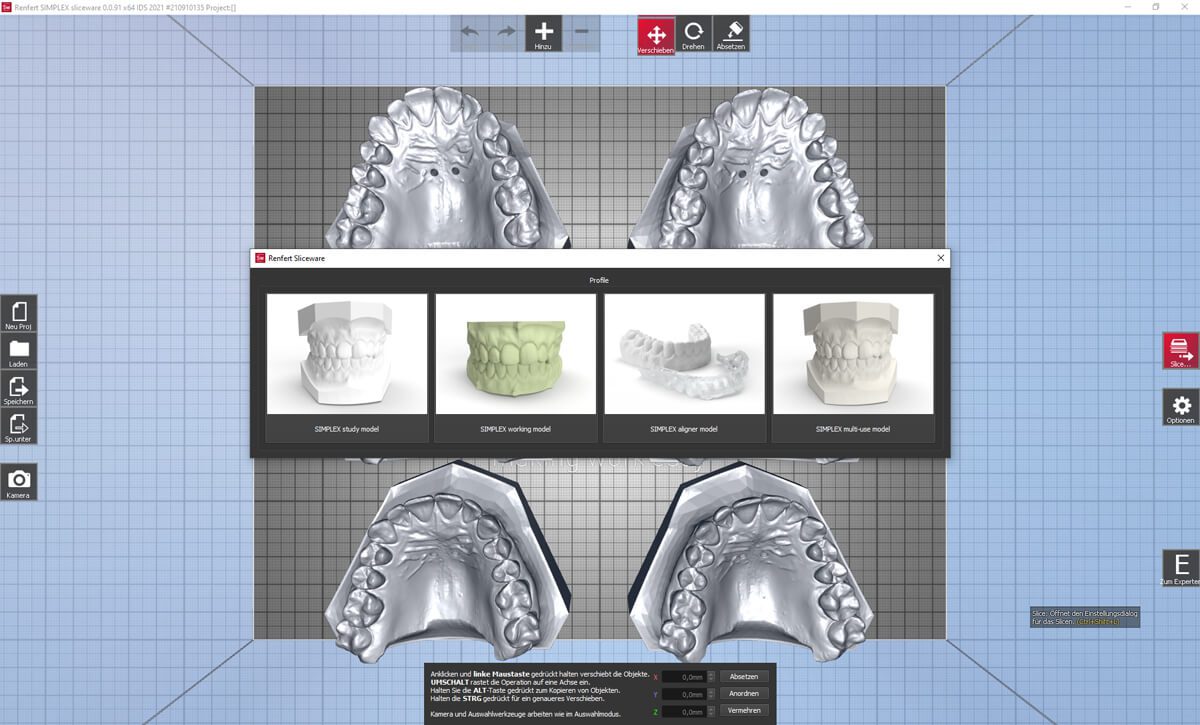
Task: Restore down the sliceware main window
Action: (x=1156, y=6)
